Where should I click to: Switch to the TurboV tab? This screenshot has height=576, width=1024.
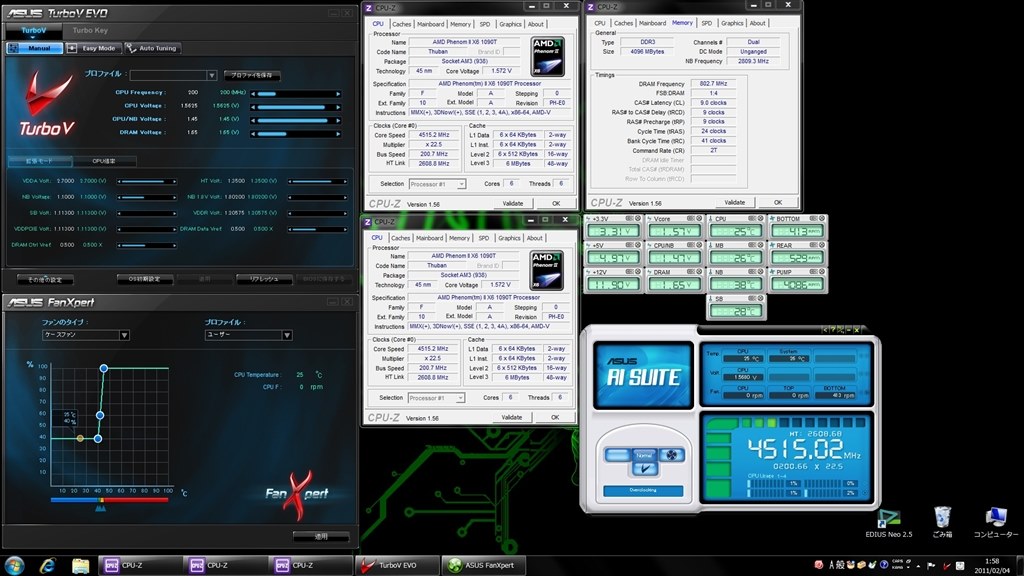tap(33, 30)
